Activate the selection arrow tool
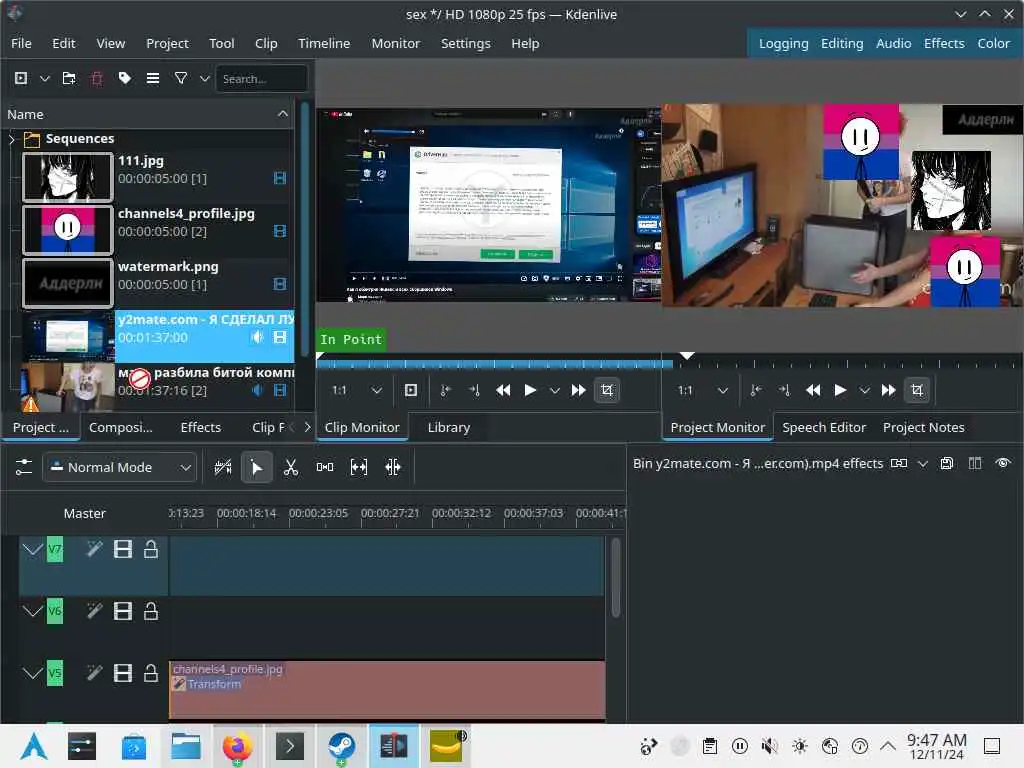 (x=257, y=467)
